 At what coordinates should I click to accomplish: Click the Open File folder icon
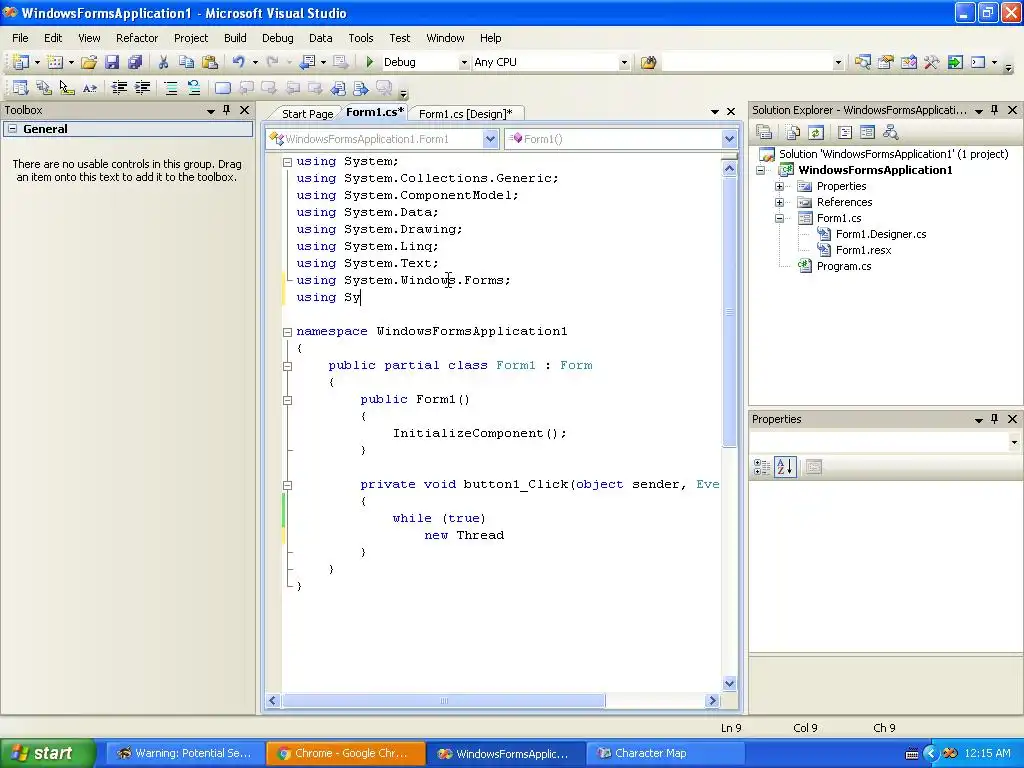pyautogui.click(x=89, y=62)
